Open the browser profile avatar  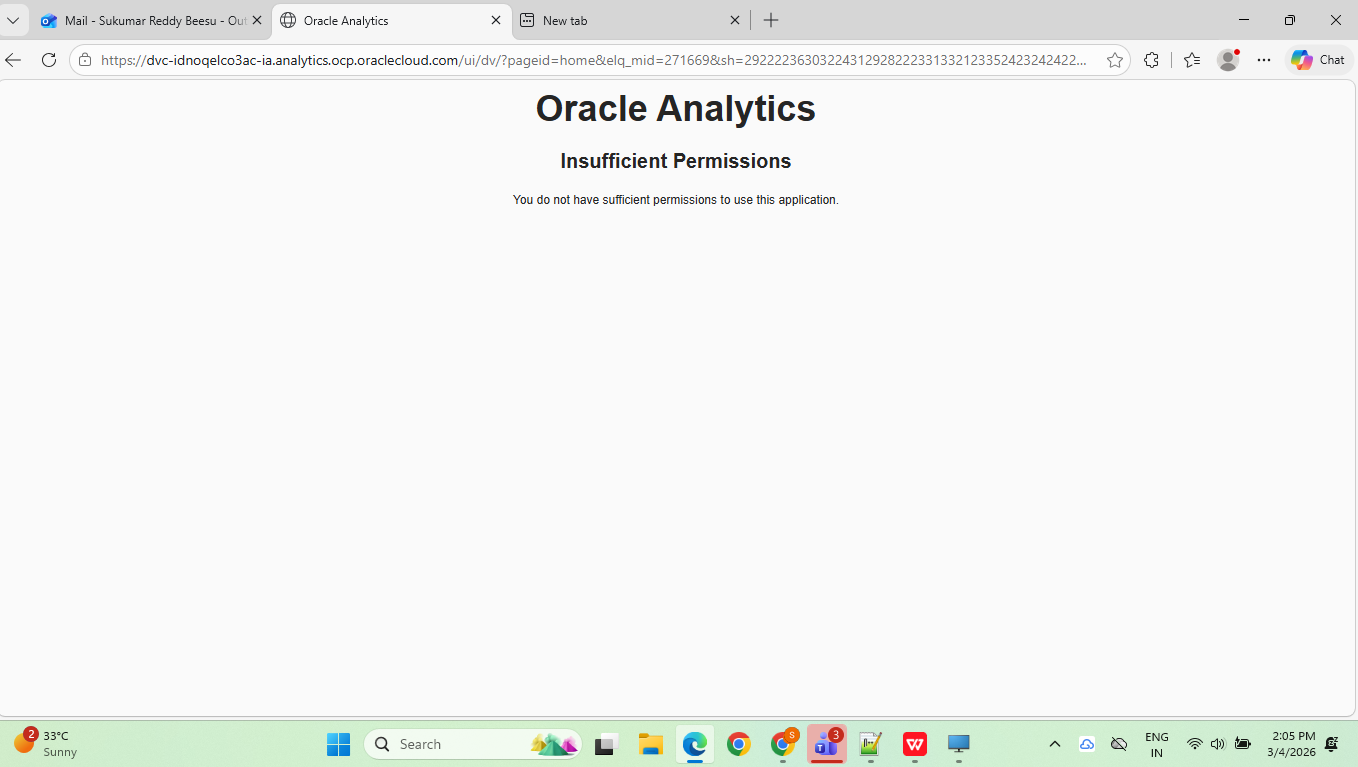(1227, 60)
